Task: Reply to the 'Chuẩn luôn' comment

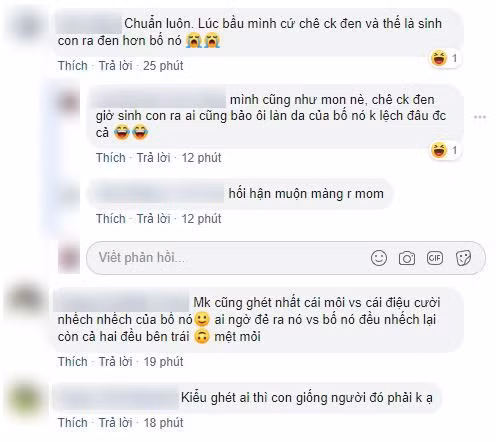Action: (116, 66)
